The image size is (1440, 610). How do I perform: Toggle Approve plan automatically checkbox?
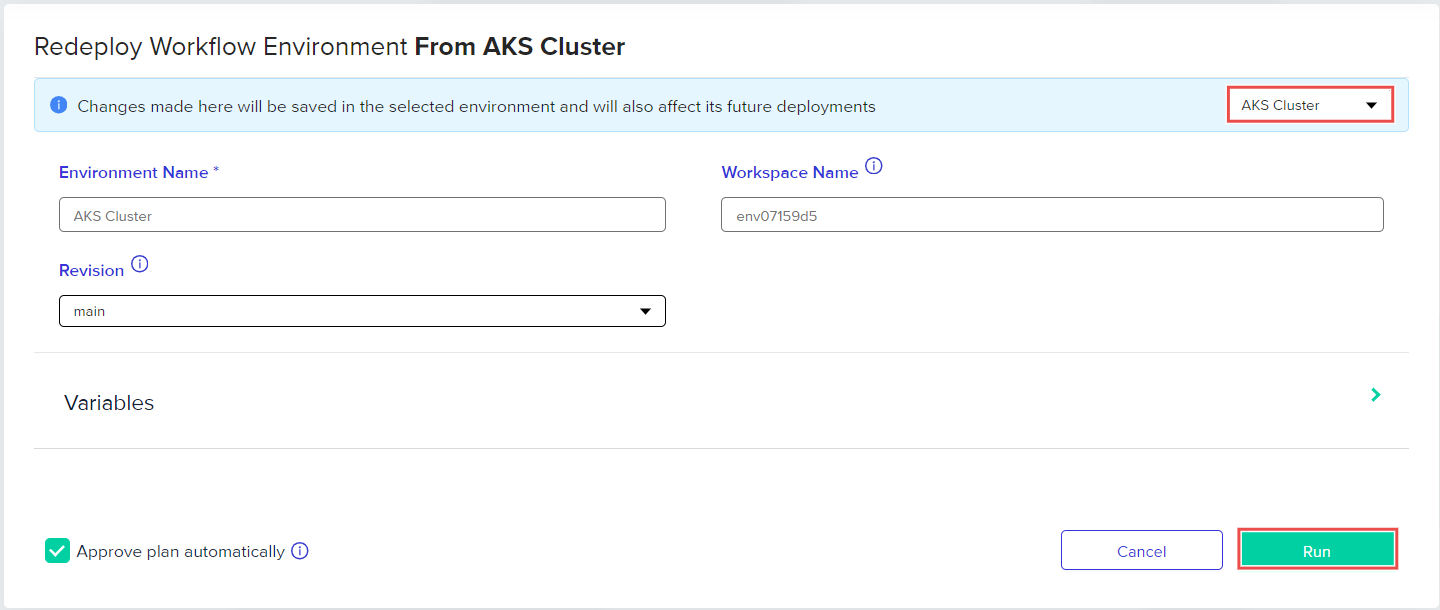pyautogui.click(x=57, y=551)
